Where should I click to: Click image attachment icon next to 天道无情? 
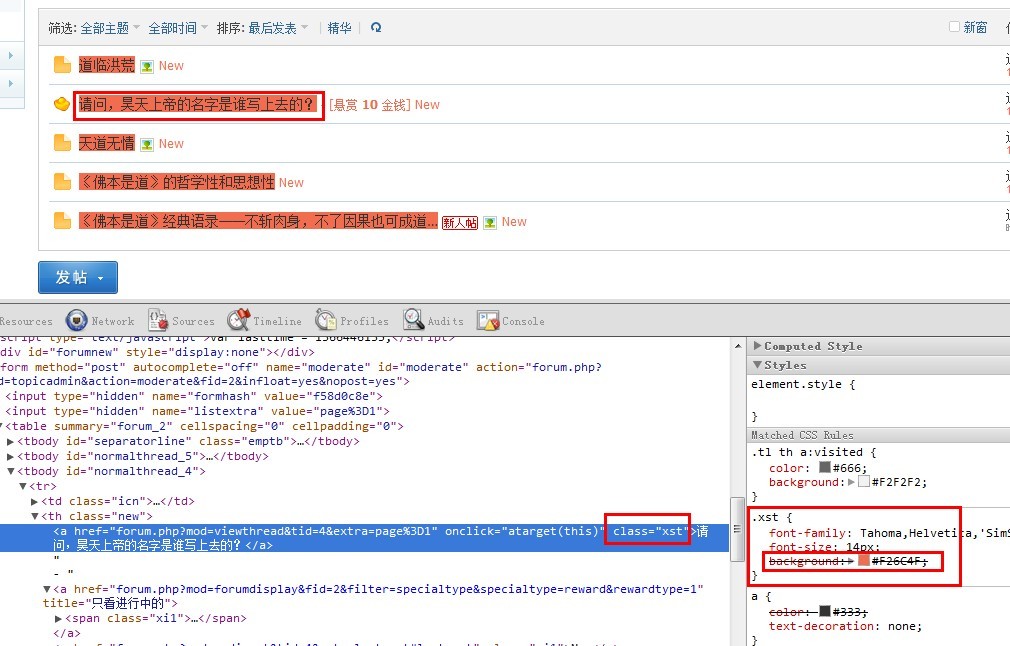coord(147,144)
